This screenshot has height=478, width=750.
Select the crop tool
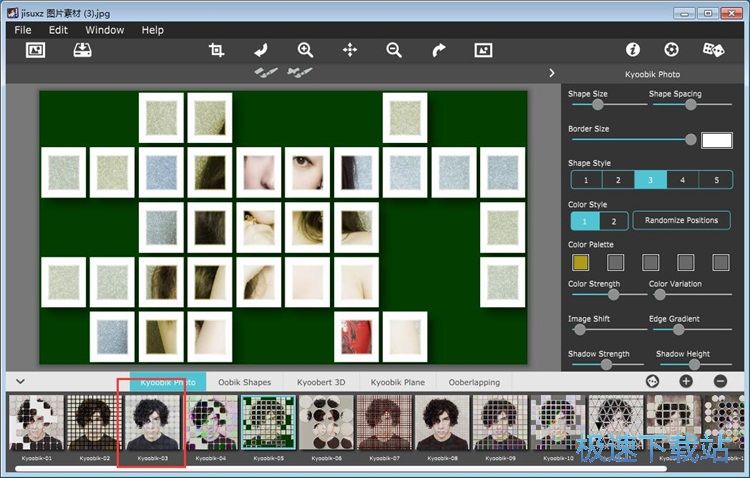coord(216,50)
